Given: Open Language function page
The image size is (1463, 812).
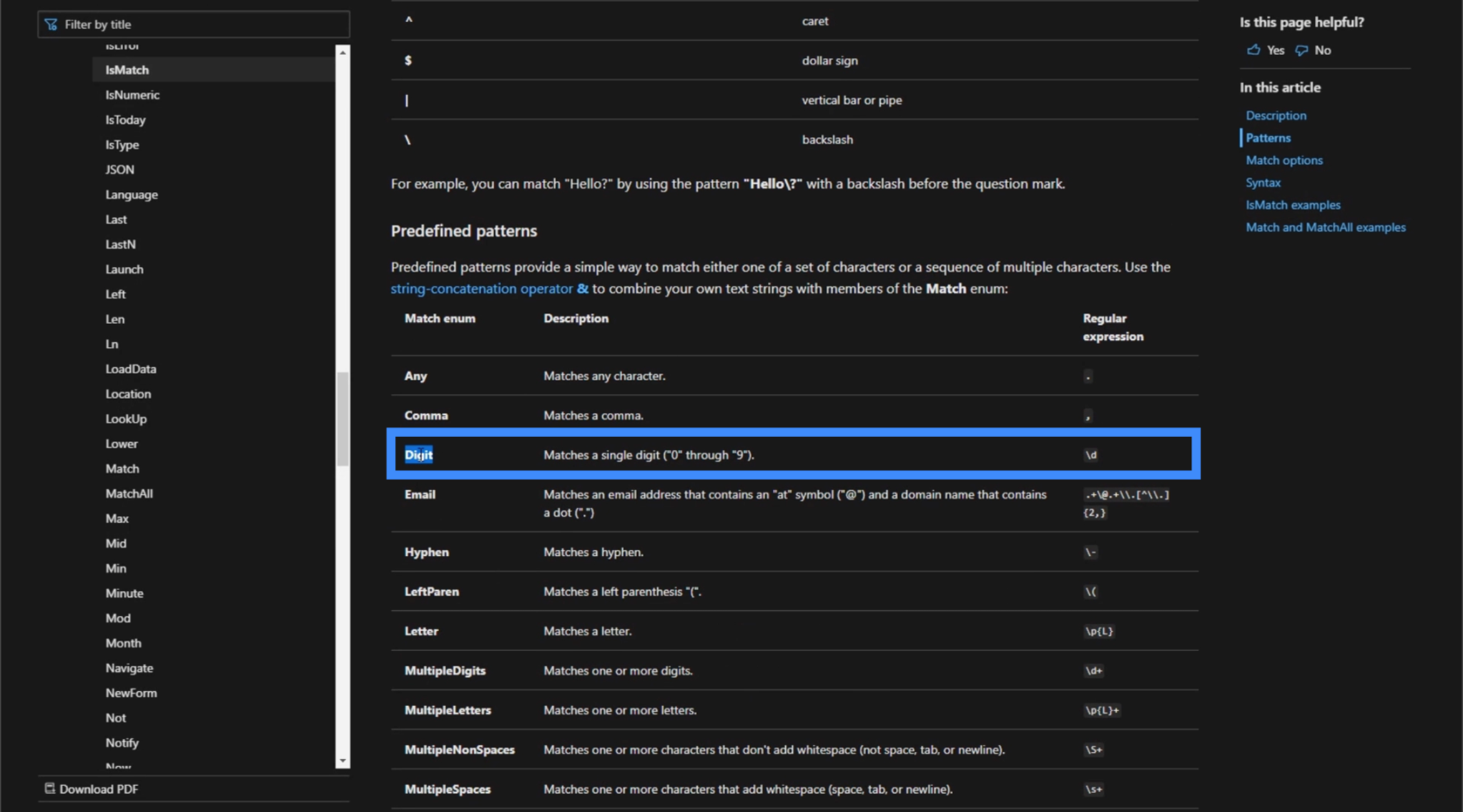Looking at the screenshot, I should click(131, 195).
